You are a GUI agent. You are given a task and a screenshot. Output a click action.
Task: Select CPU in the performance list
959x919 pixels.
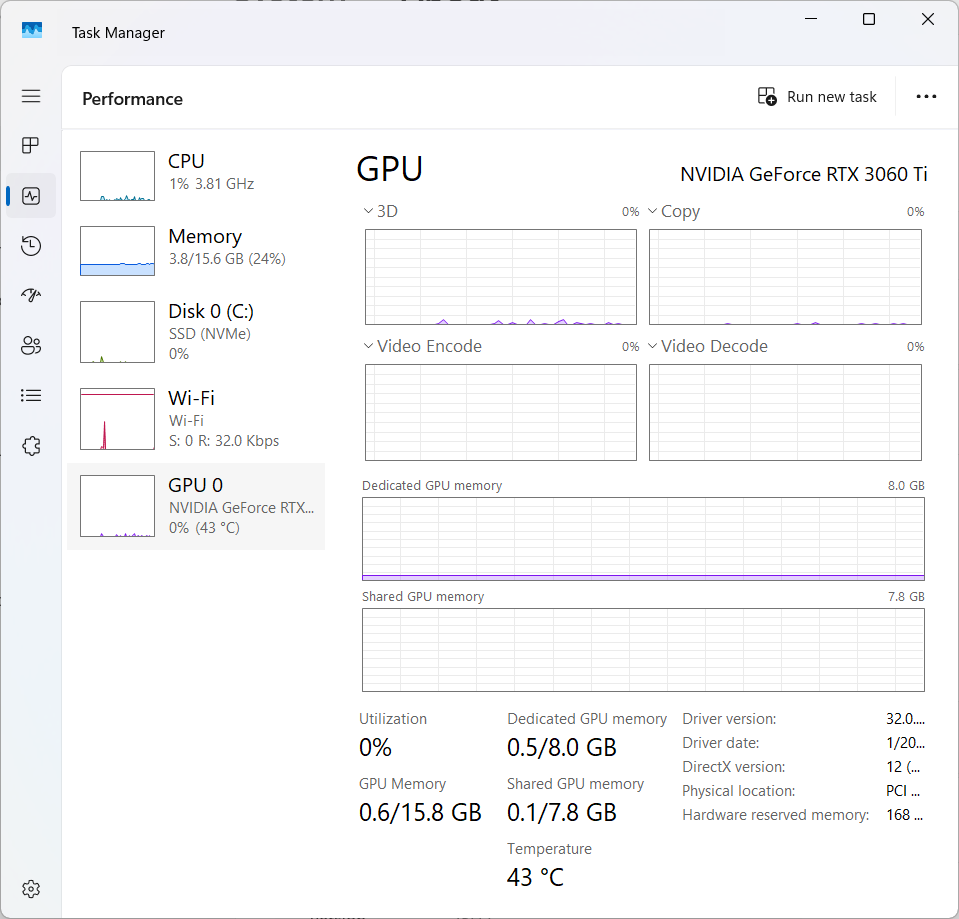[196, 176]
